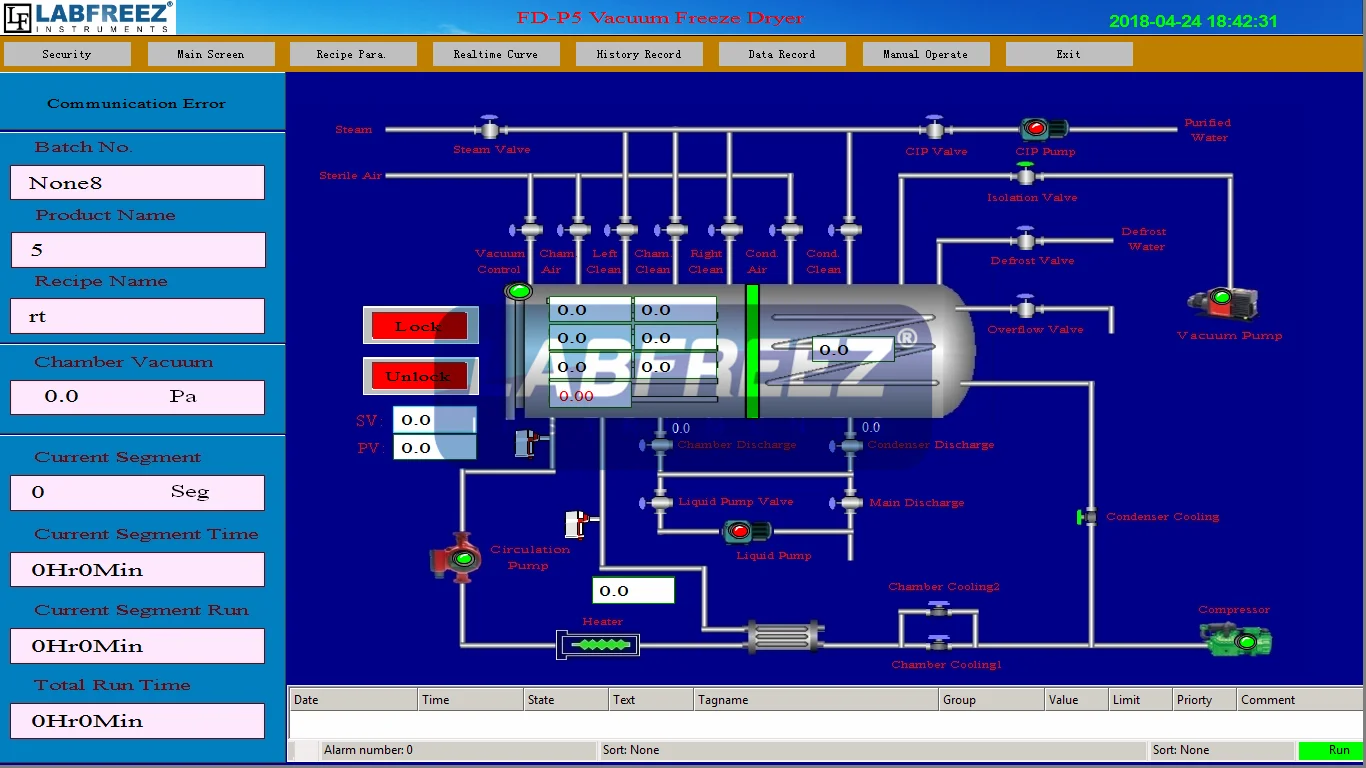The height and width of the screenshot is (768, 1366).
Task: Click the Isolation Valve symbol
Action: pyautogui.click(x=1025, y=175)
